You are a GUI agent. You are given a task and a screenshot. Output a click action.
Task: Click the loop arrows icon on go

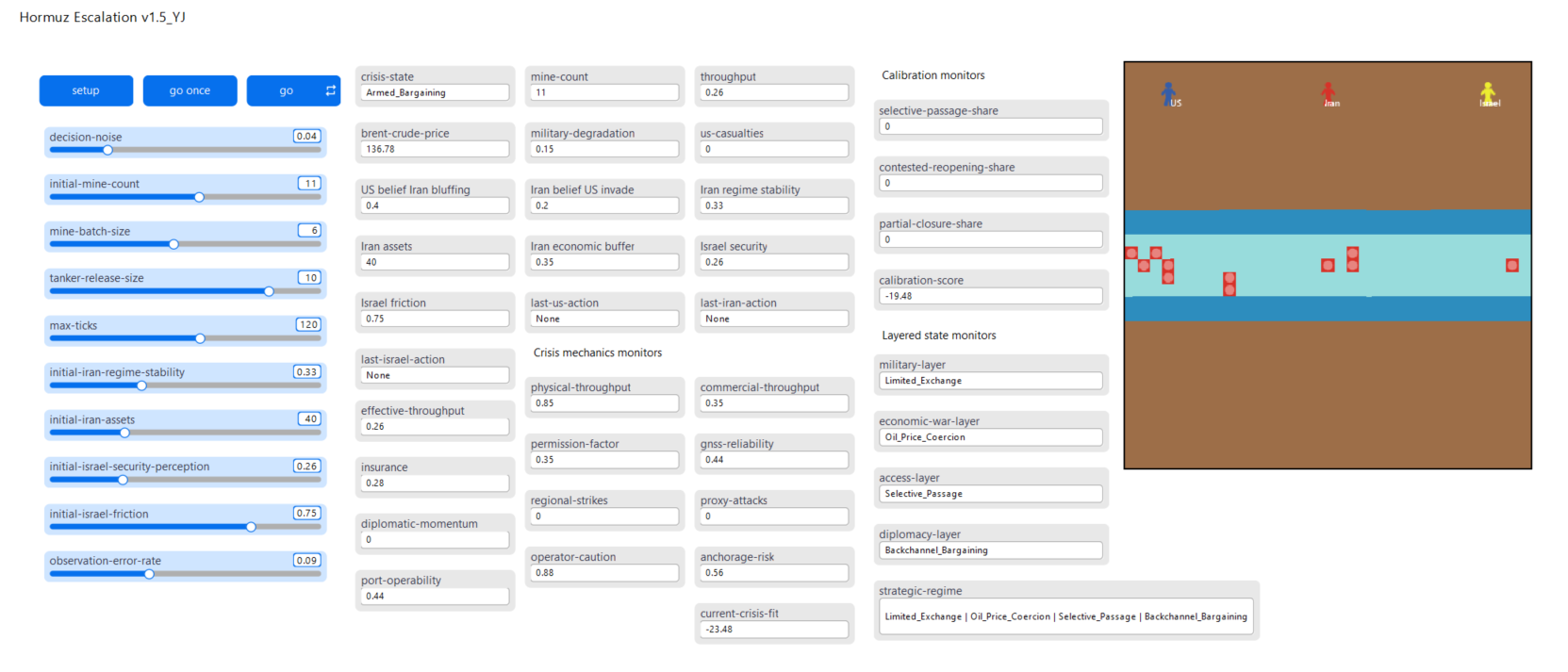point(330,90)
